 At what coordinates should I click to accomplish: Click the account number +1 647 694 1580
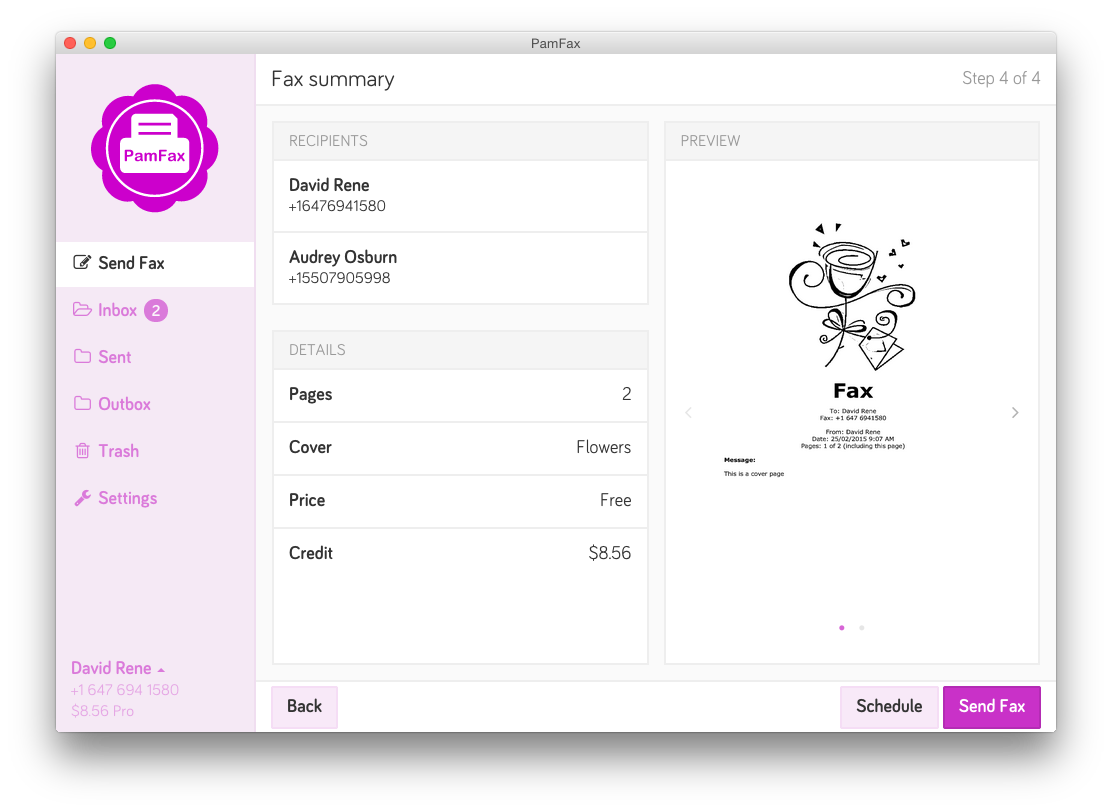(x=125, y=690)
